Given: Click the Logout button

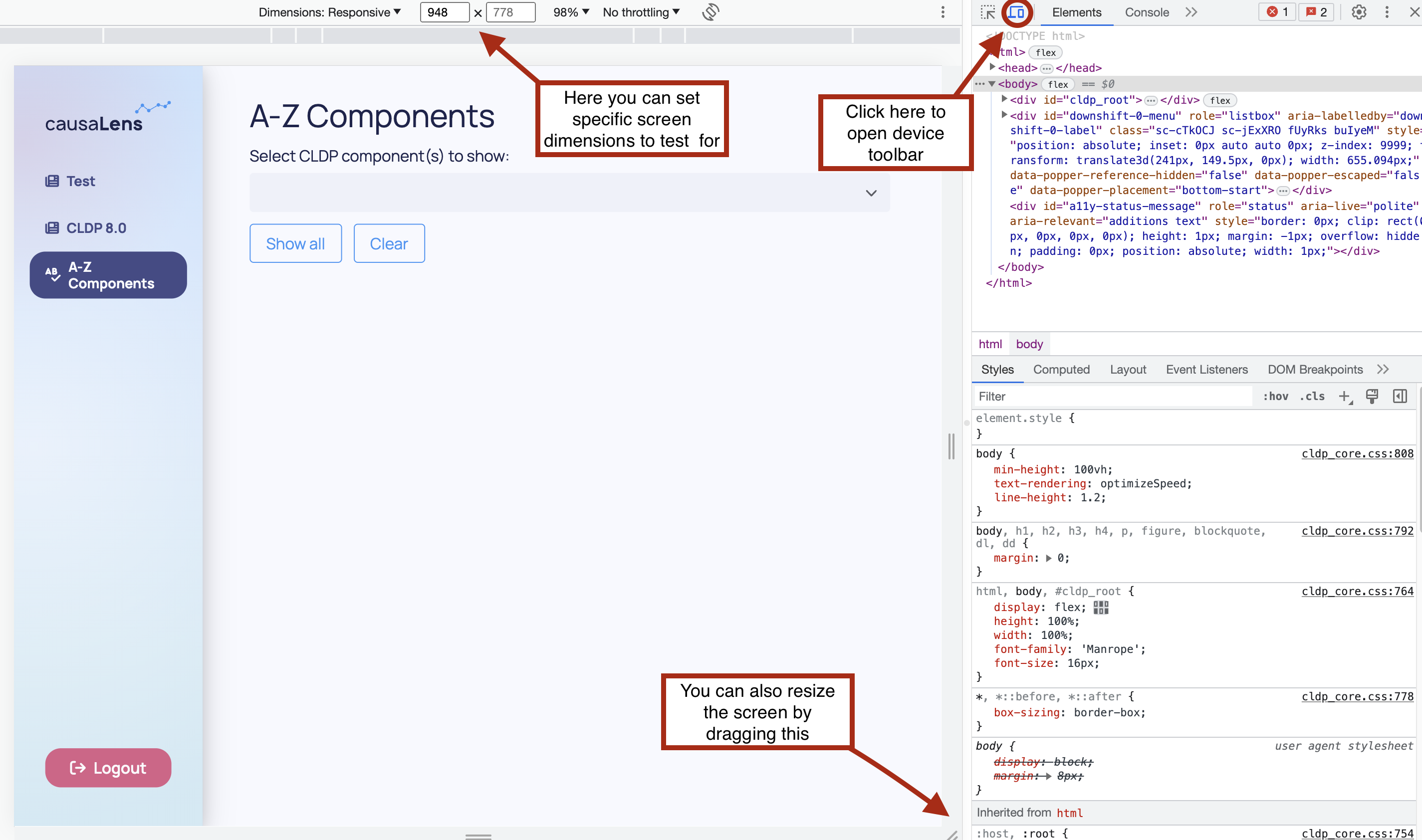Looking at the screenshot, I should [108, 768].
